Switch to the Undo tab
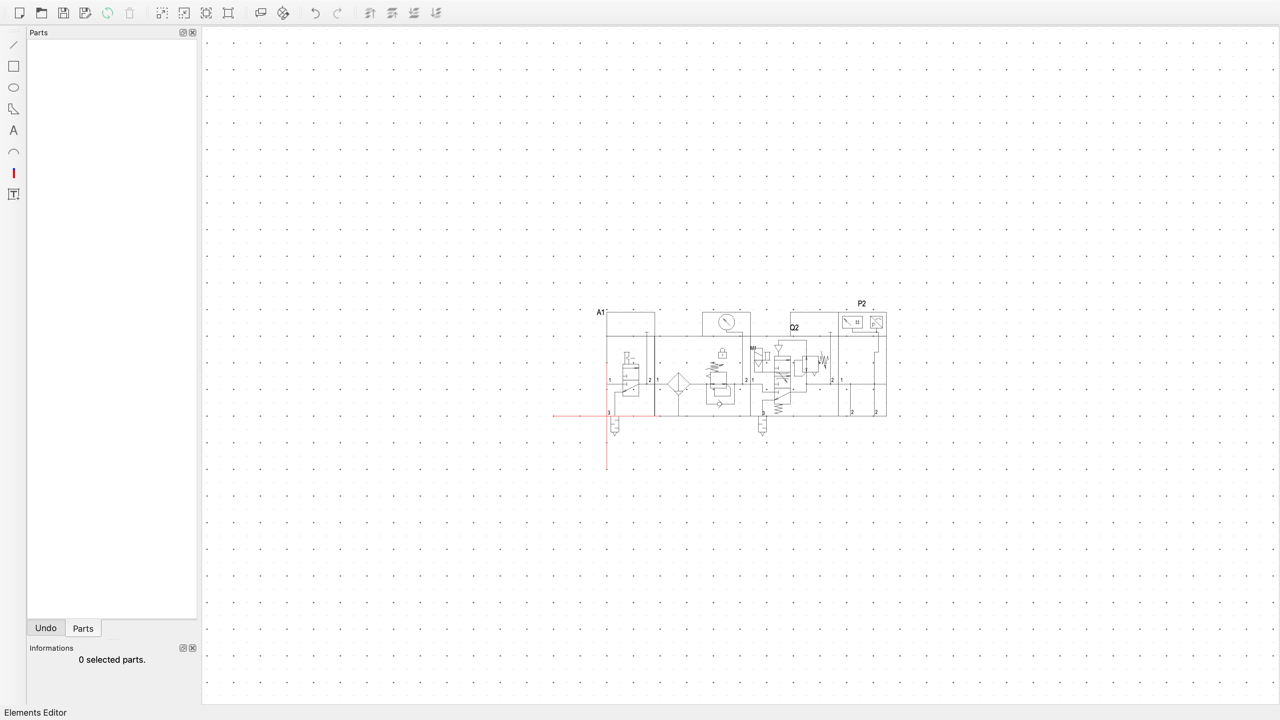This screenshot has height=720, width=1280. coord(46,628)
